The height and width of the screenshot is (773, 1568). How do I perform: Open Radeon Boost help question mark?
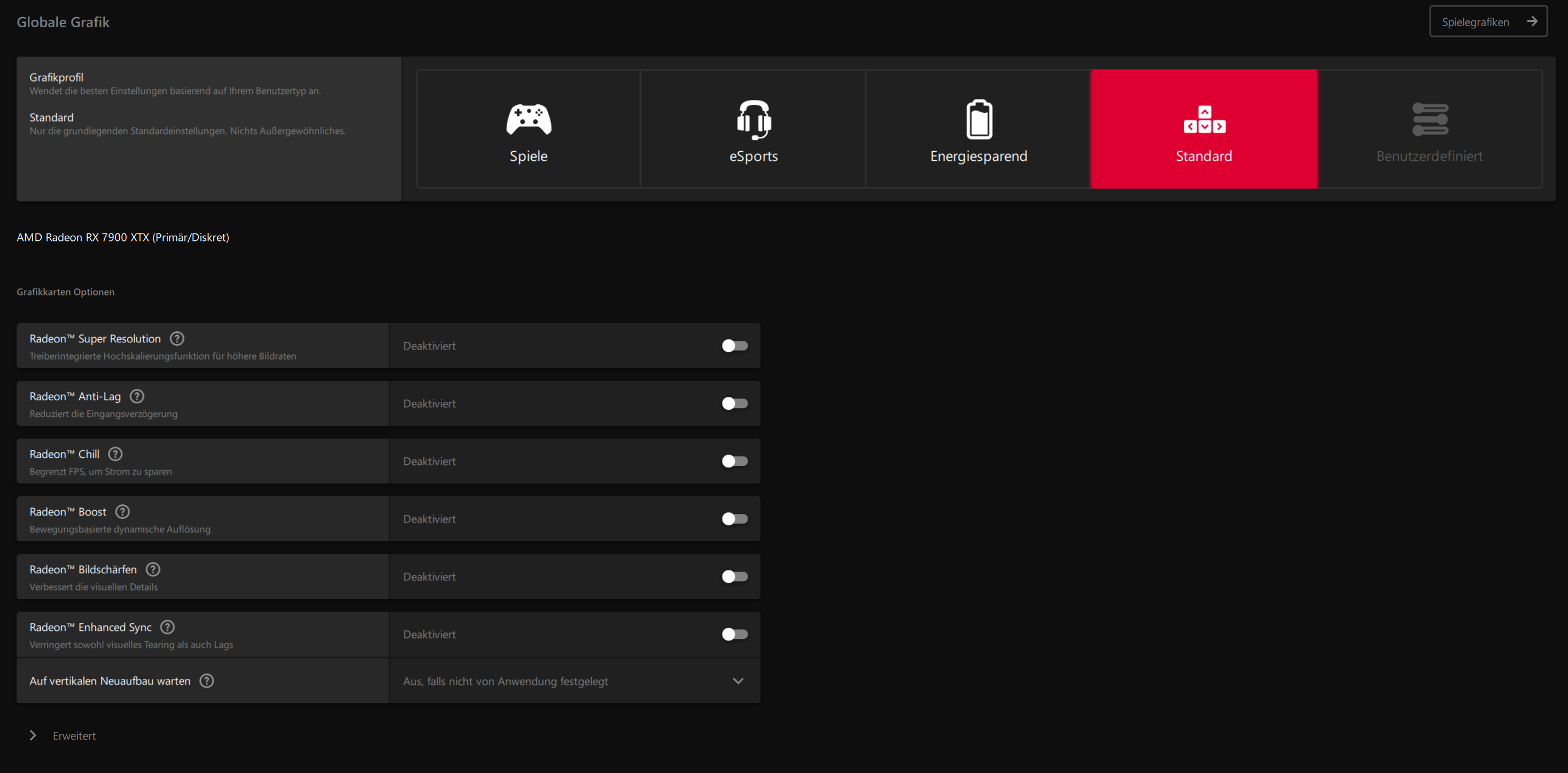122,512
